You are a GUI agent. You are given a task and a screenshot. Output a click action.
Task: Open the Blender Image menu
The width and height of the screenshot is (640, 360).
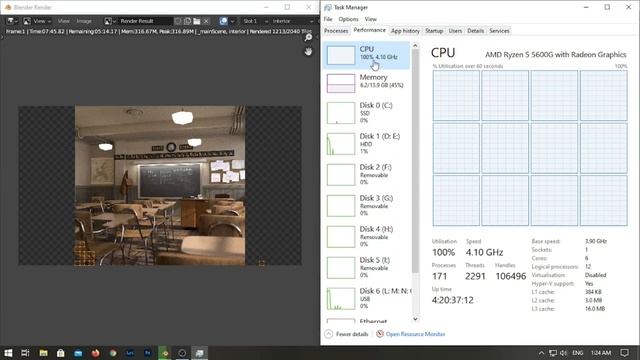pyautogui.click(x=84, y=21)
